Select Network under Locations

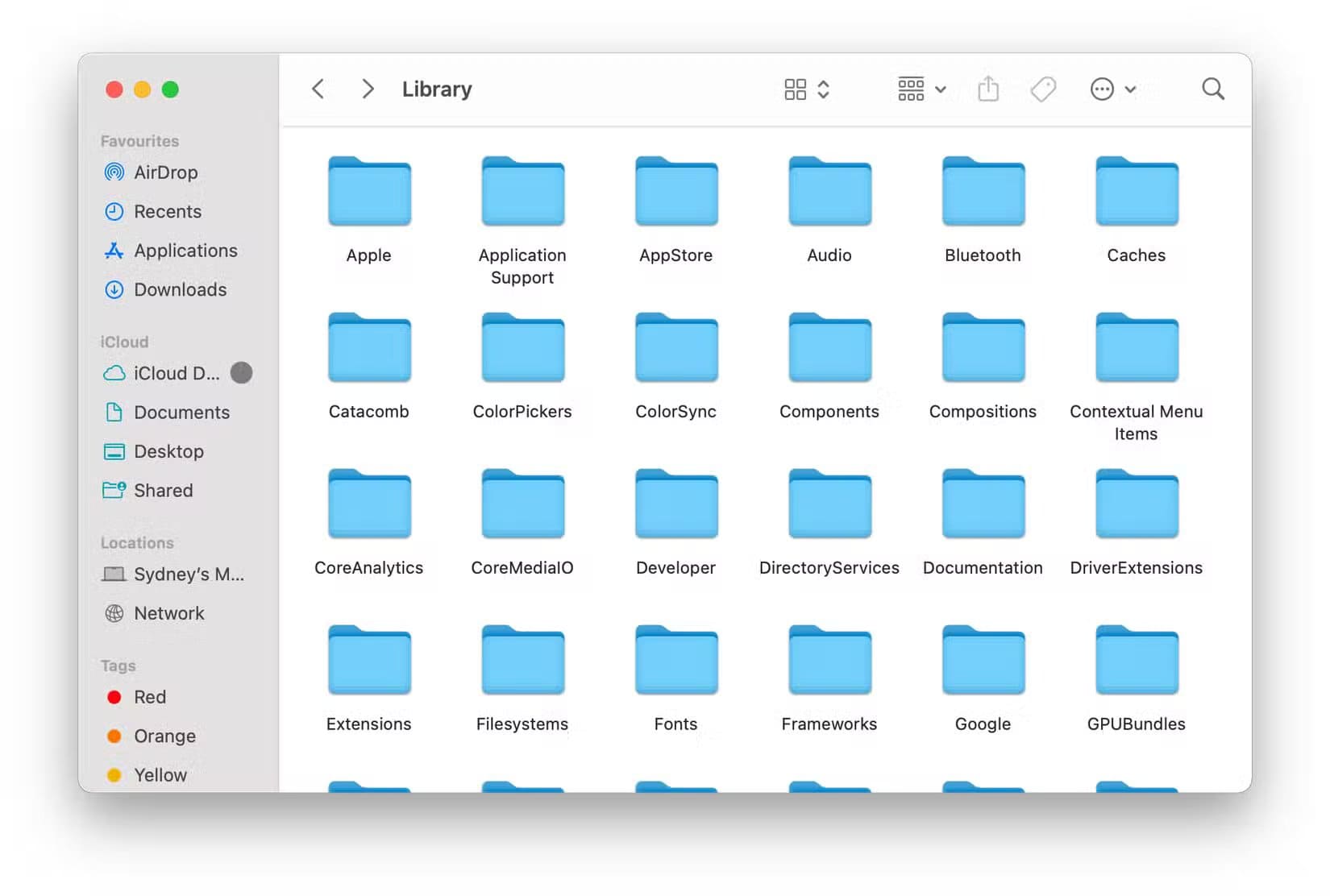pos(168,613)
